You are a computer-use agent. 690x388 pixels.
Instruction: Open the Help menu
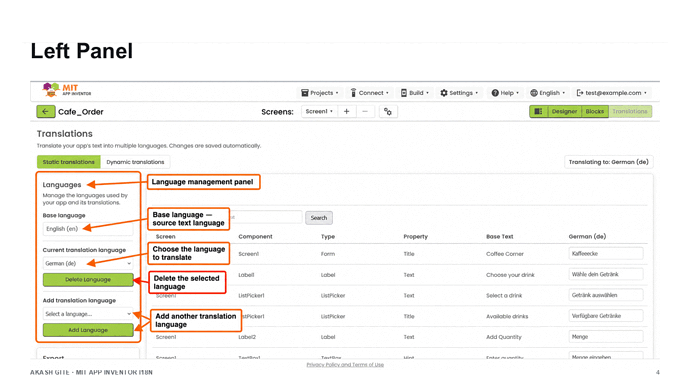click(x=505, y=93)
